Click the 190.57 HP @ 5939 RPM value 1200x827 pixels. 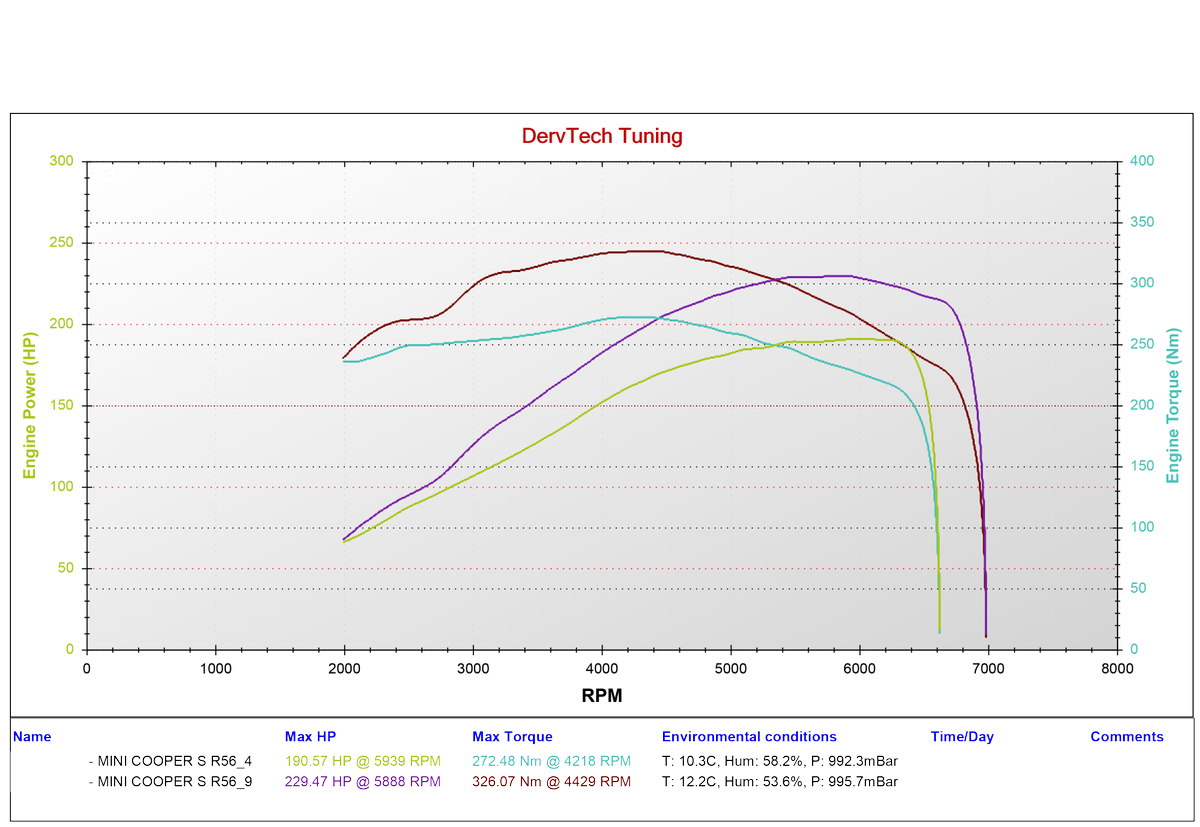[x=363, y=760]
